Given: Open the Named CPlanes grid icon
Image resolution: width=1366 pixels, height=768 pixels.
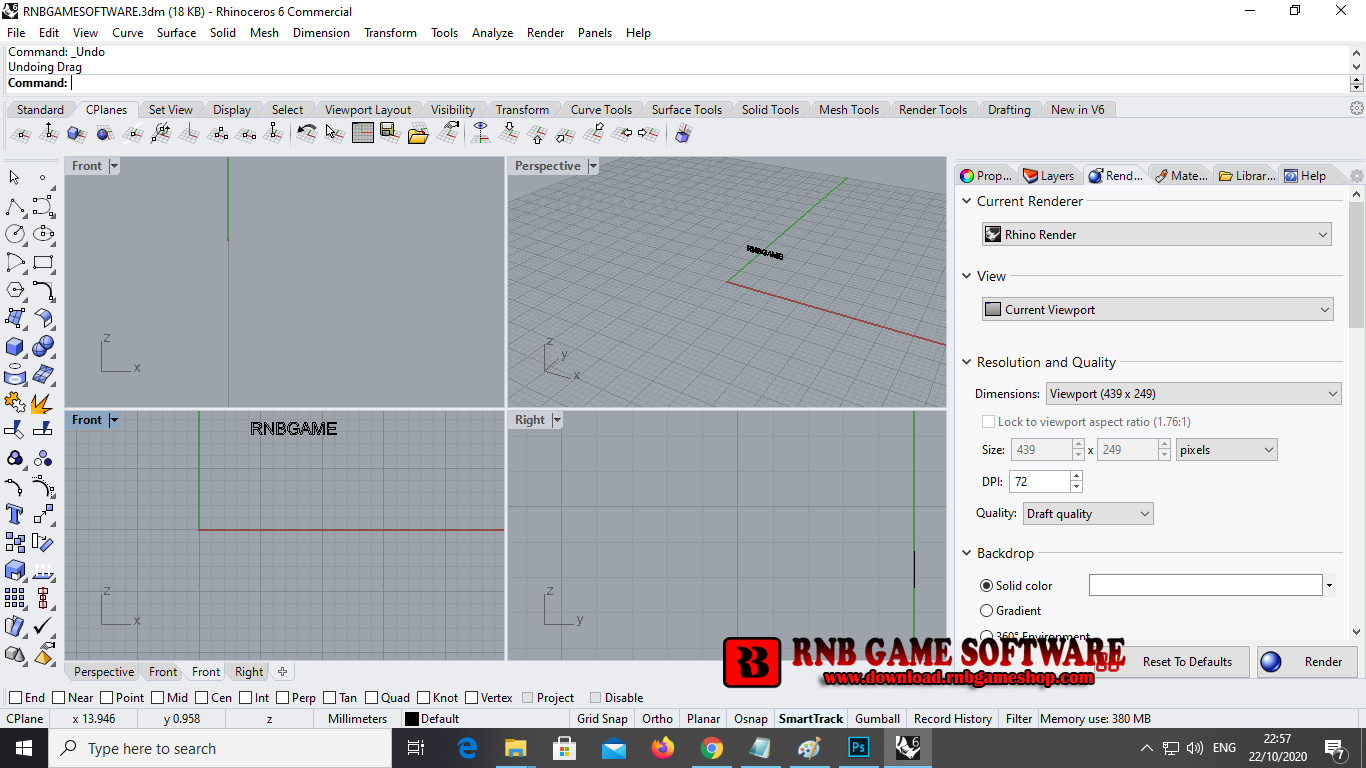Looking at the screenshot, I should click(x=363, y=132).
